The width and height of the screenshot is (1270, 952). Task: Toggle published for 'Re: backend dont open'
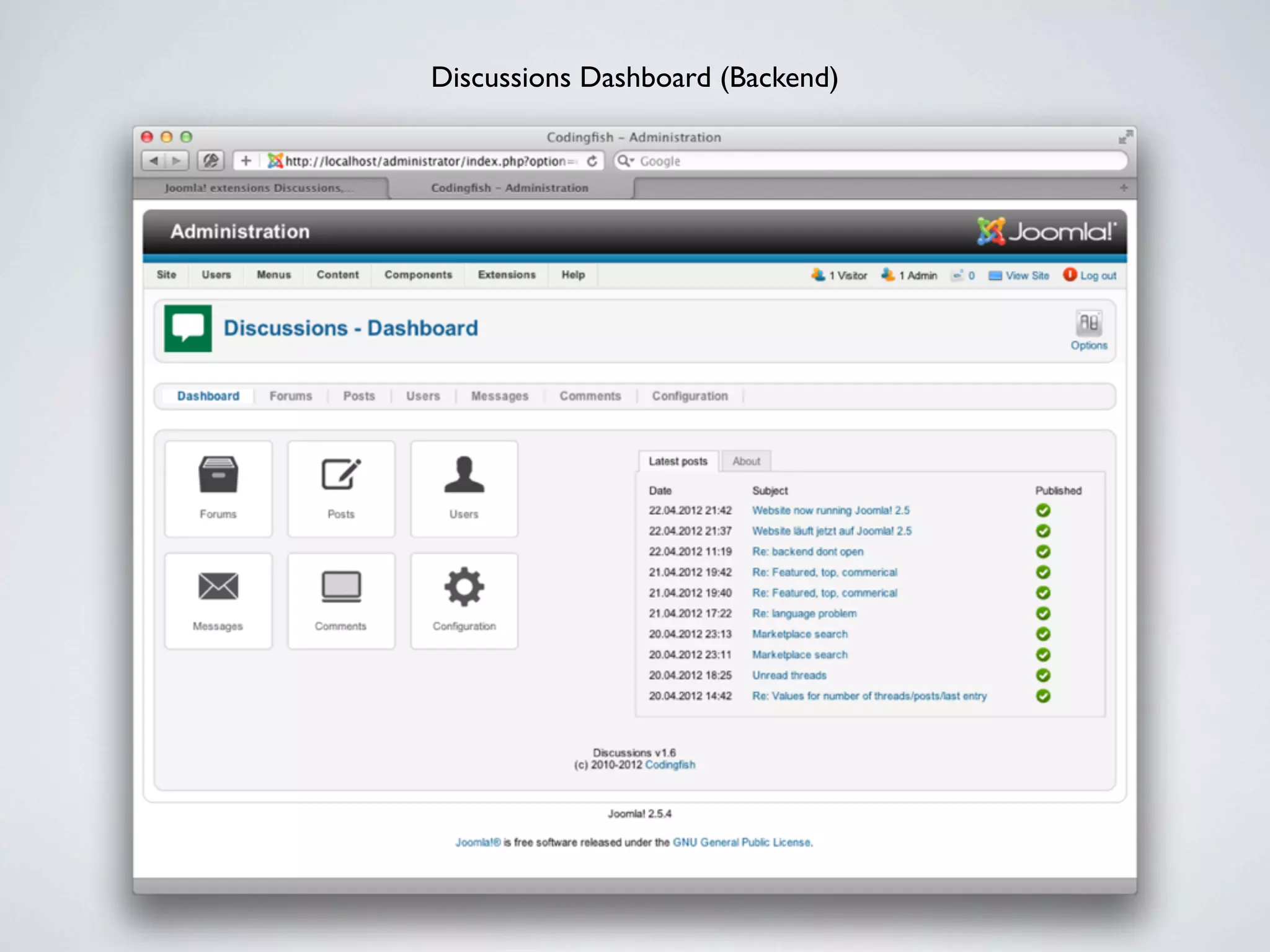1043,552
